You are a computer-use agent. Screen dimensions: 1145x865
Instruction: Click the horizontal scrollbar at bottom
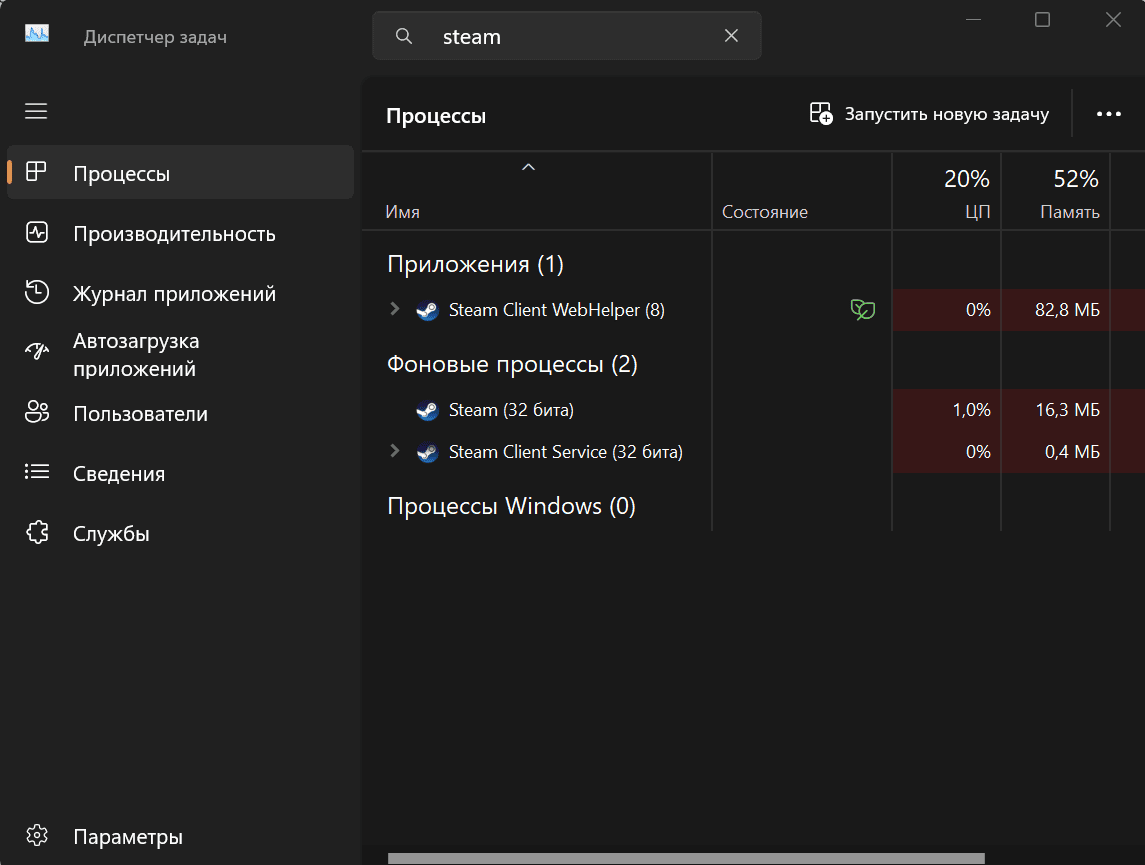click(686, 858)
